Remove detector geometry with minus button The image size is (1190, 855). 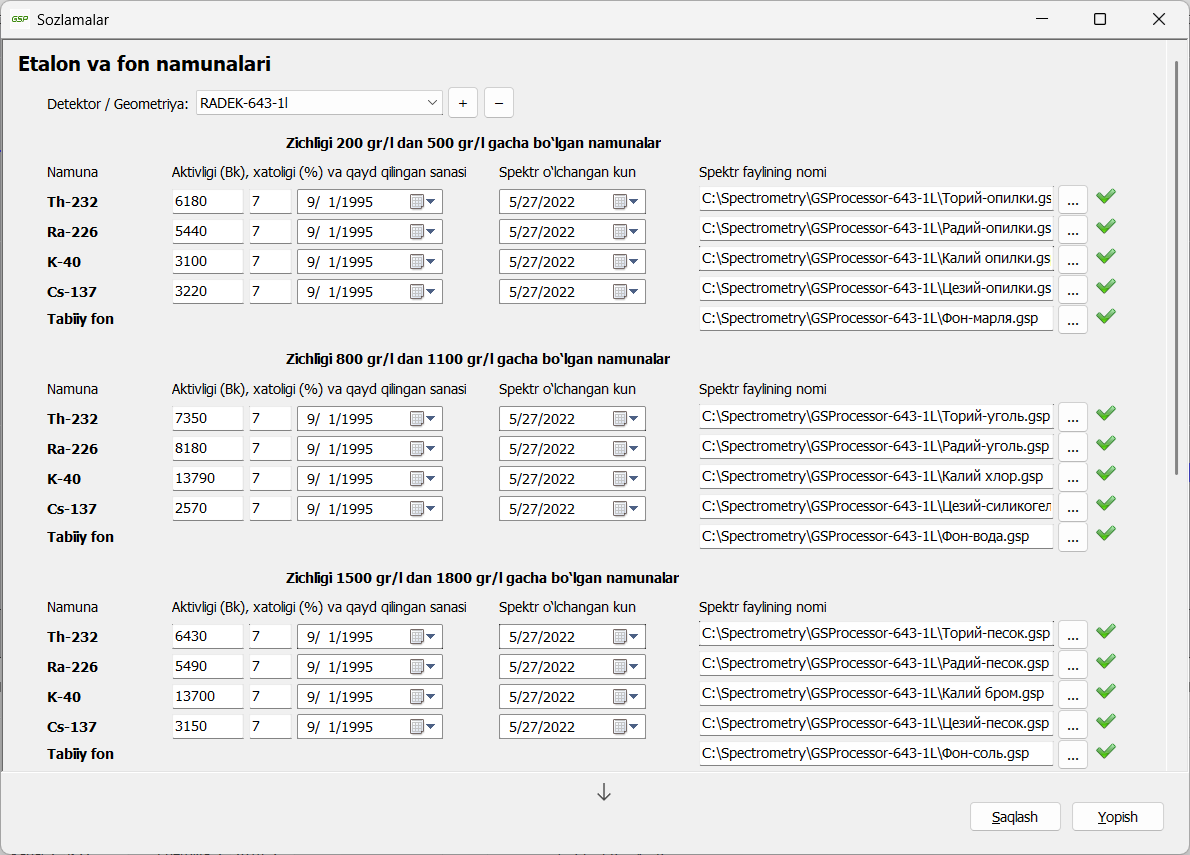(x=499, y=103)
